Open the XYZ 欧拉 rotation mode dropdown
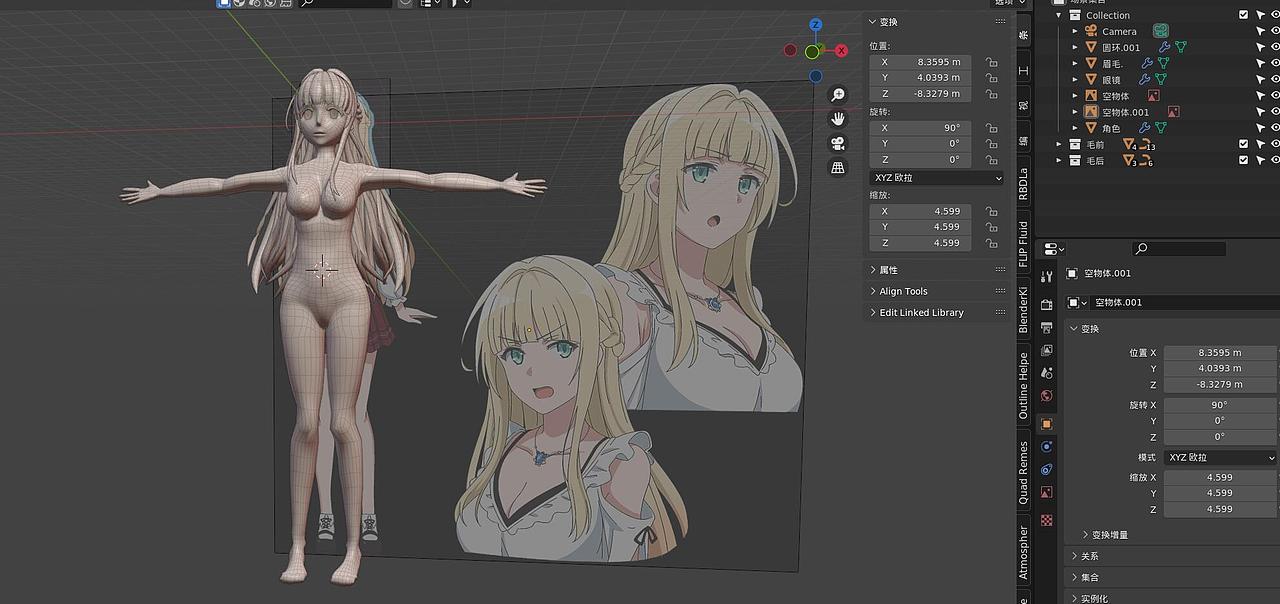 coord(934,178)
